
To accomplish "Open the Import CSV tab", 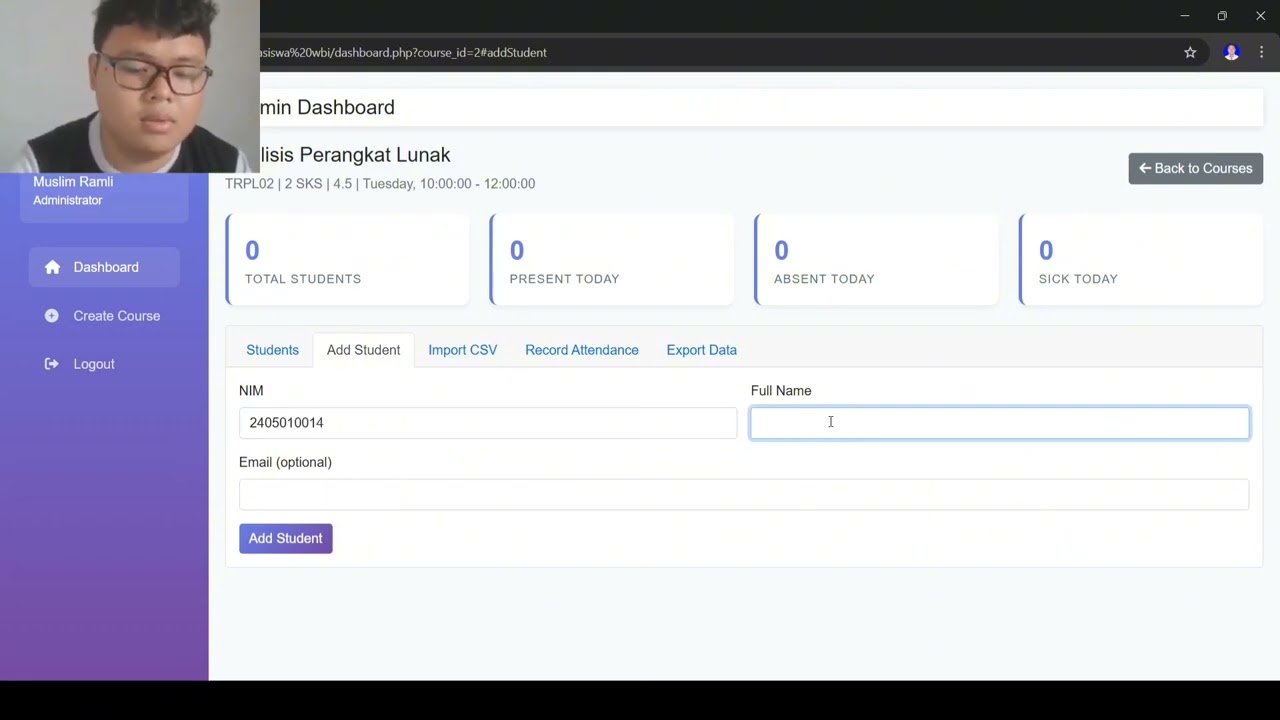I will click(463, 350).
